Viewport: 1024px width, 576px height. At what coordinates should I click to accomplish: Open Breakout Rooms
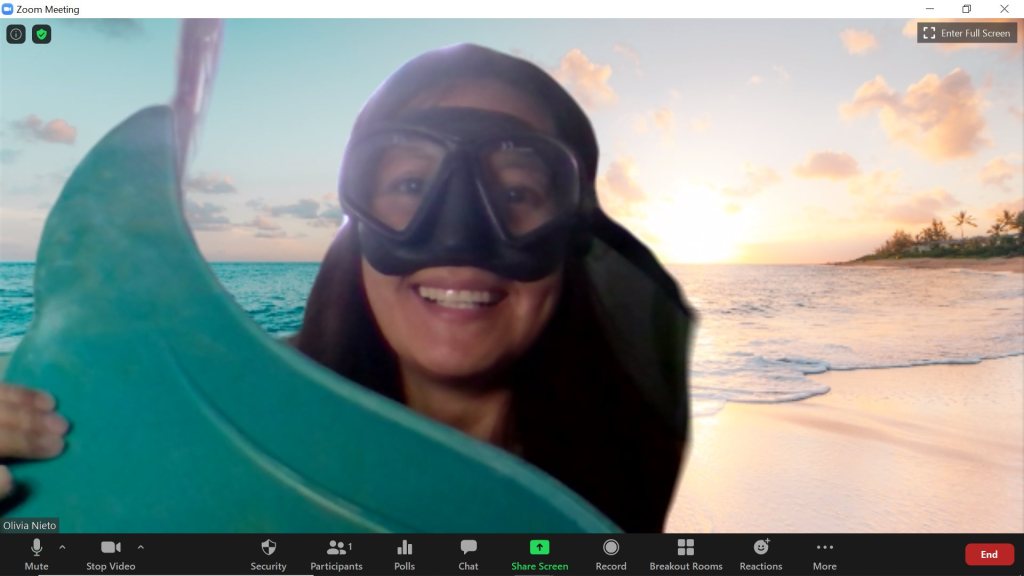685,553
